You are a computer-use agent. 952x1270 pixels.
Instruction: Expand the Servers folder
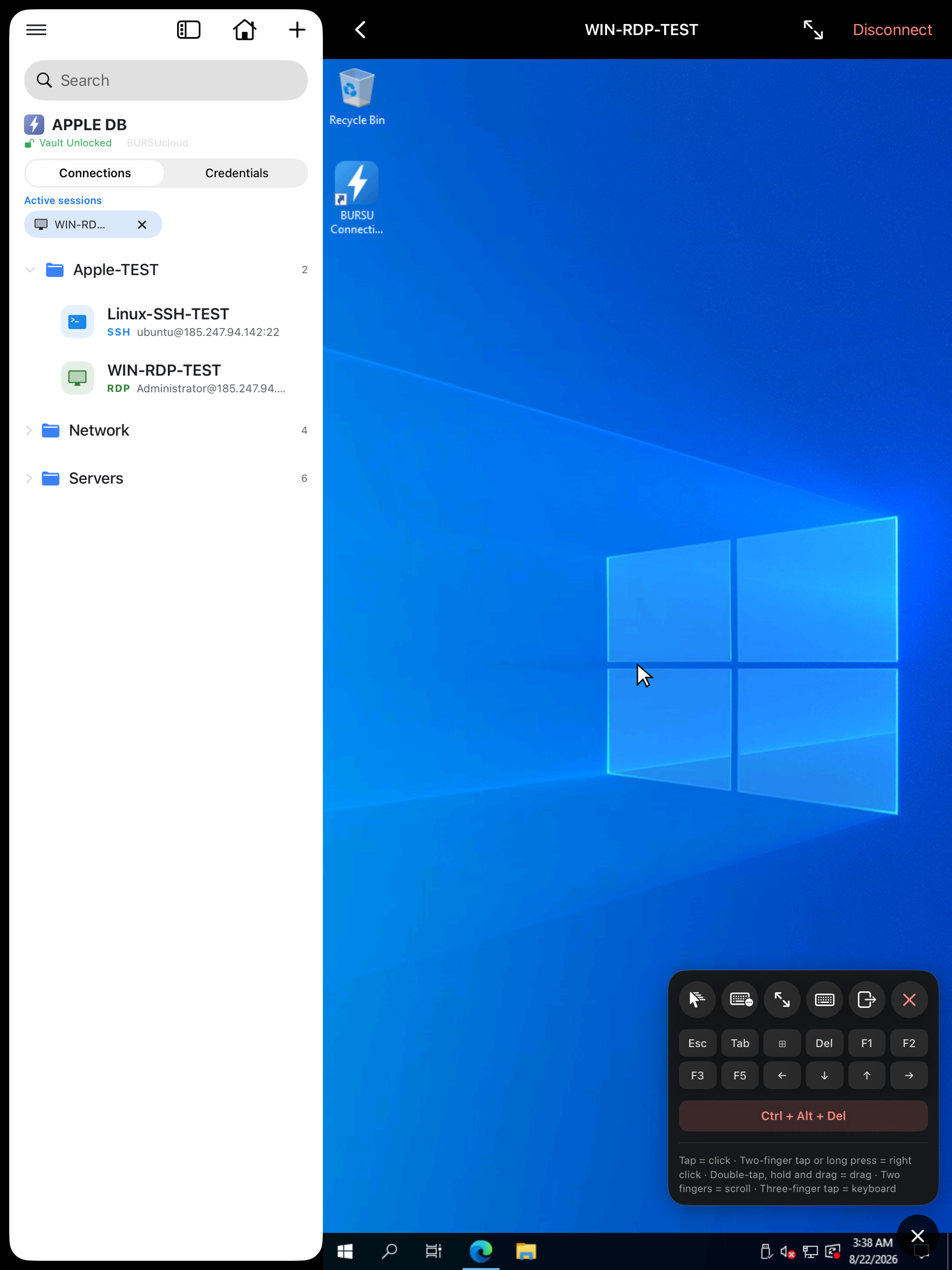point(28,478)
